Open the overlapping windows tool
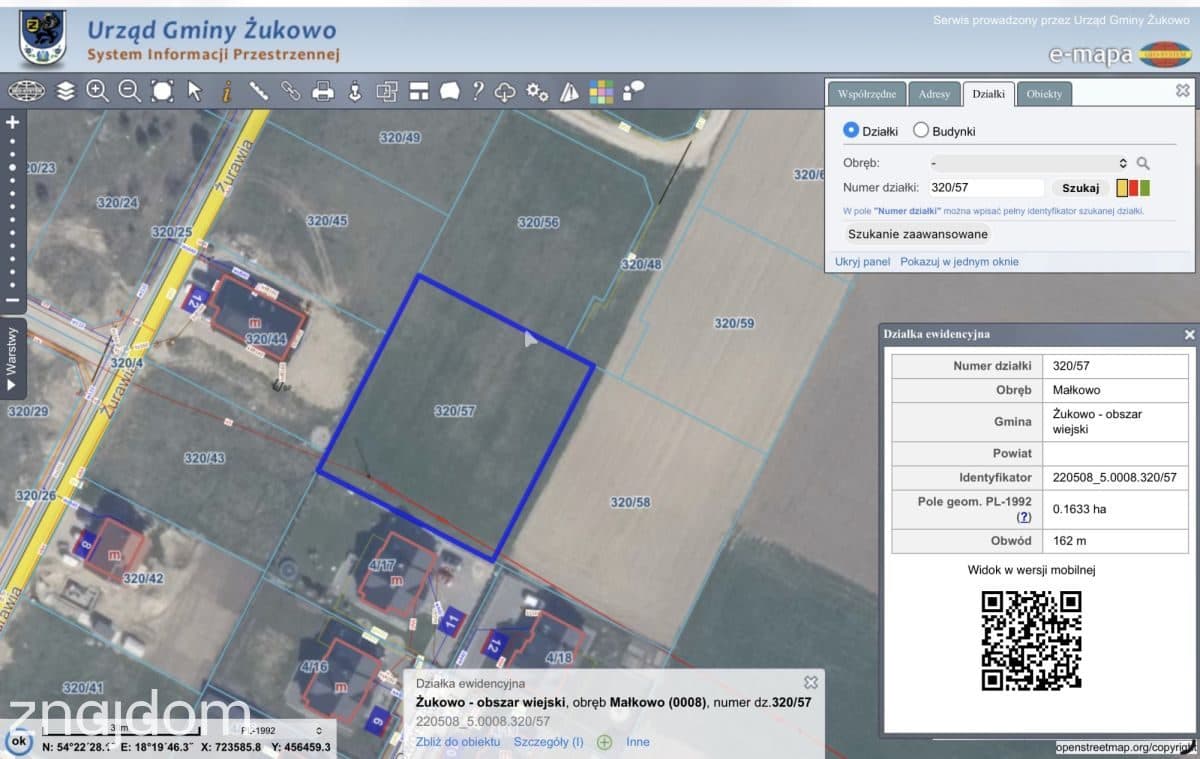 386,91
